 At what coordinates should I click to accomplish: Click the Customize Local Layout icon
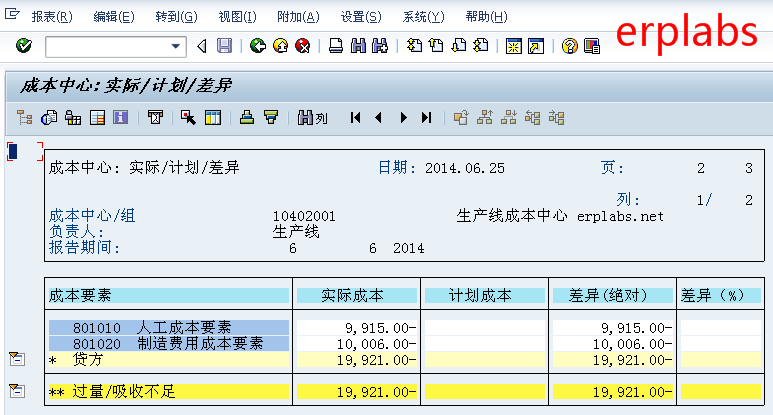tap(592, 46)
